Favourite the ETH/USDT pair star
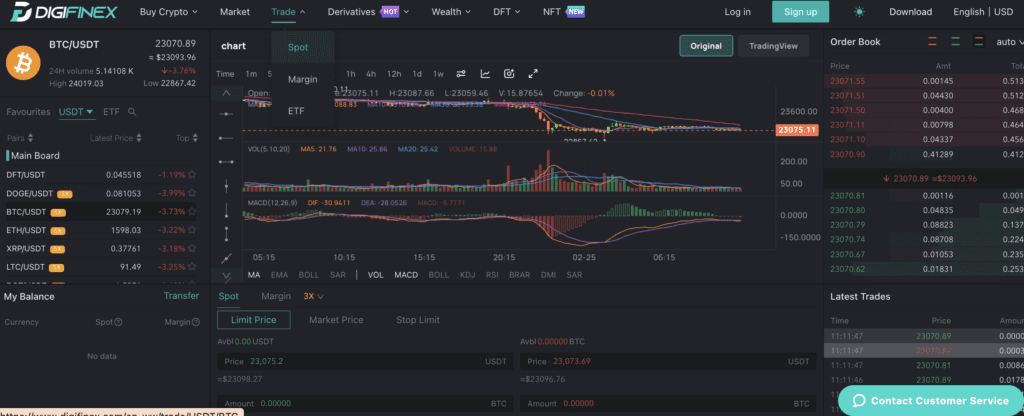Viewport: 1024px width, 416px height. click(x=192, y=230)
